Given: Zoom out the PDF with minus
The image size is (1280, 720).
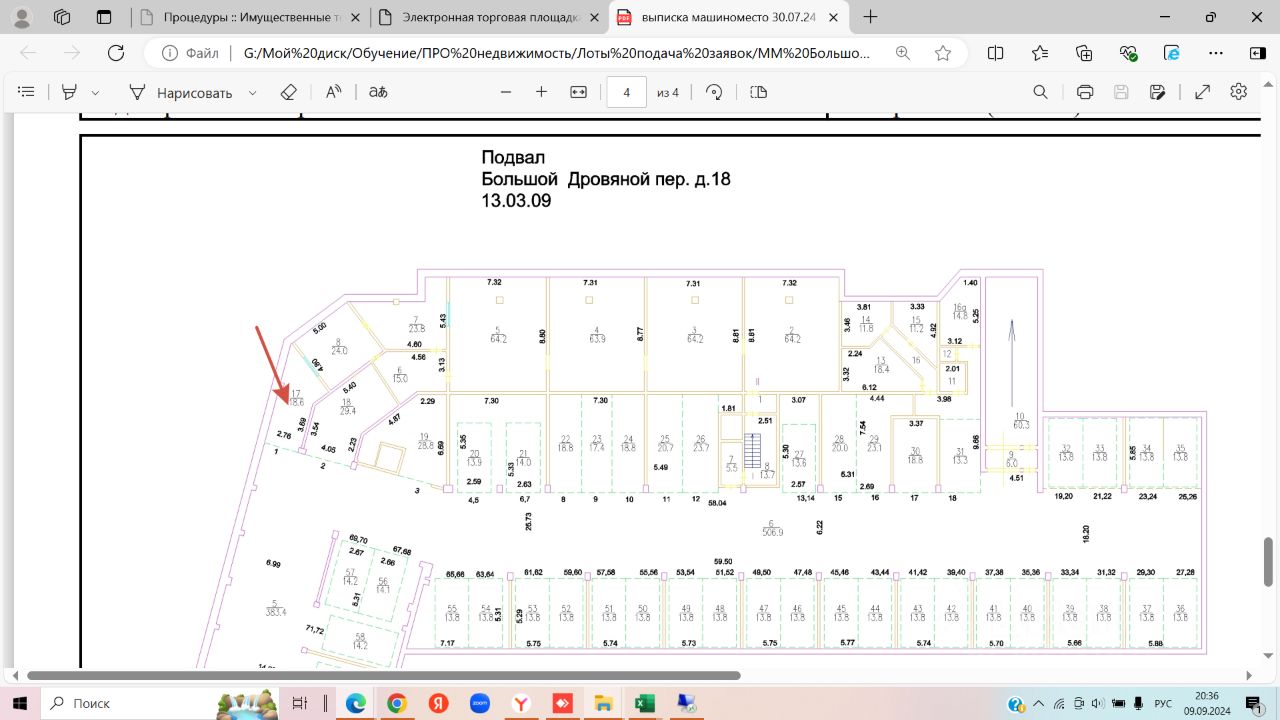Looking at the screenshot, I should click(506, 92).
